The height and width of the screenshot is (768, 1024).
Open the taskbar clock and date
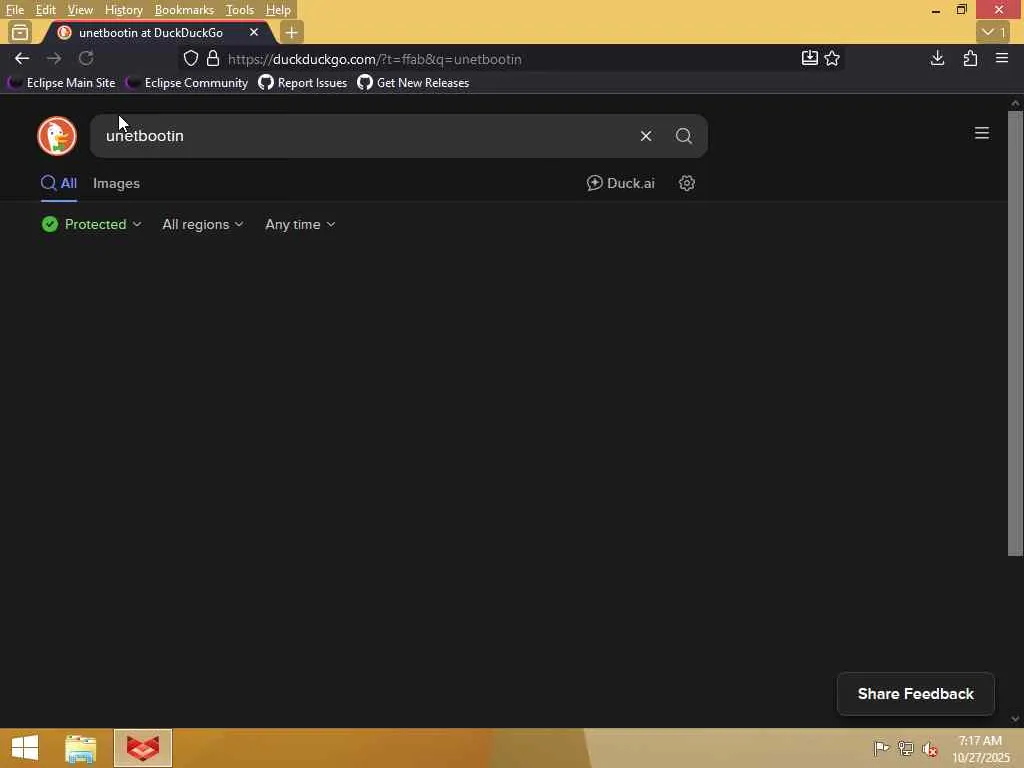pos(980,749)
